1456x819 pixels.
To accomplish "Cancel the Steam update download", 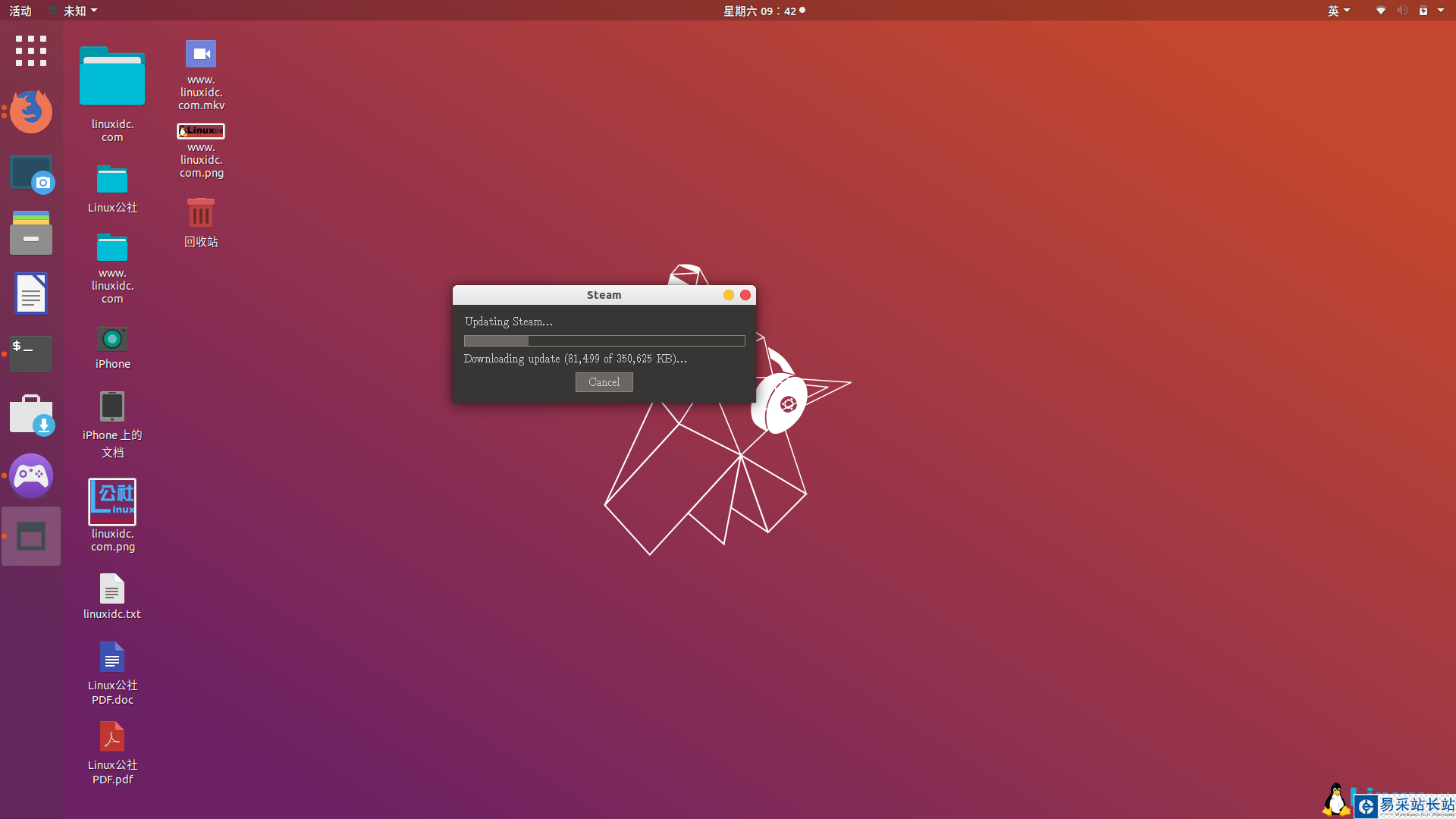I will (x=604, y=382).
